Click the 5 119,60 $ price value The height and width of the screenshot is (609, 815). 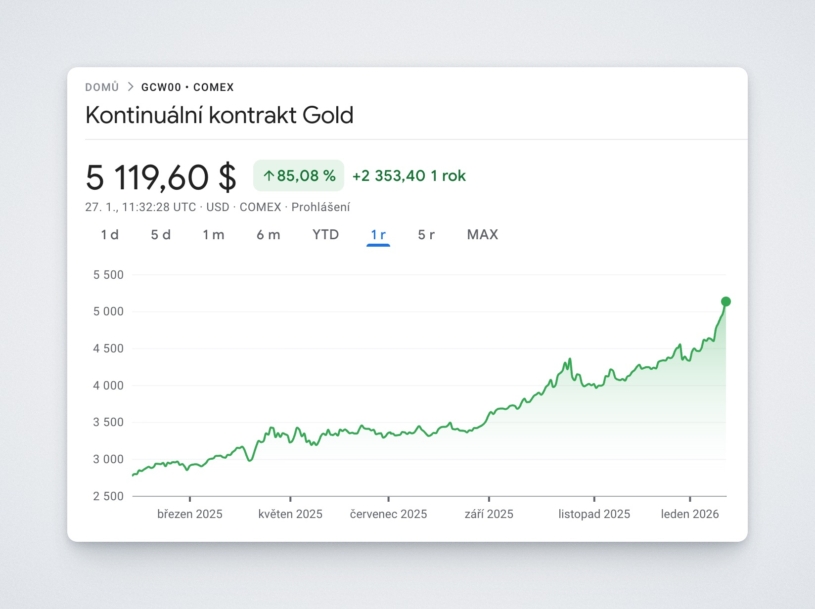click(x=161, y=177)
